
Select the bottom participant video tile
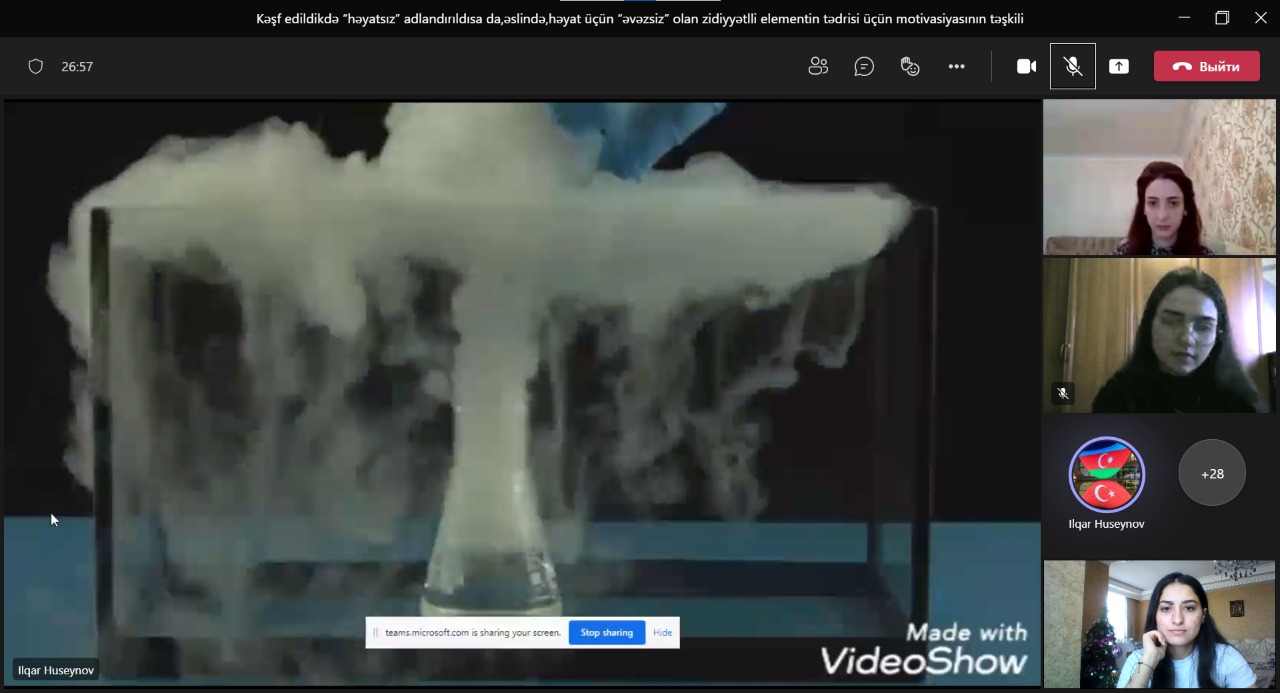(x=1159, y=623)
